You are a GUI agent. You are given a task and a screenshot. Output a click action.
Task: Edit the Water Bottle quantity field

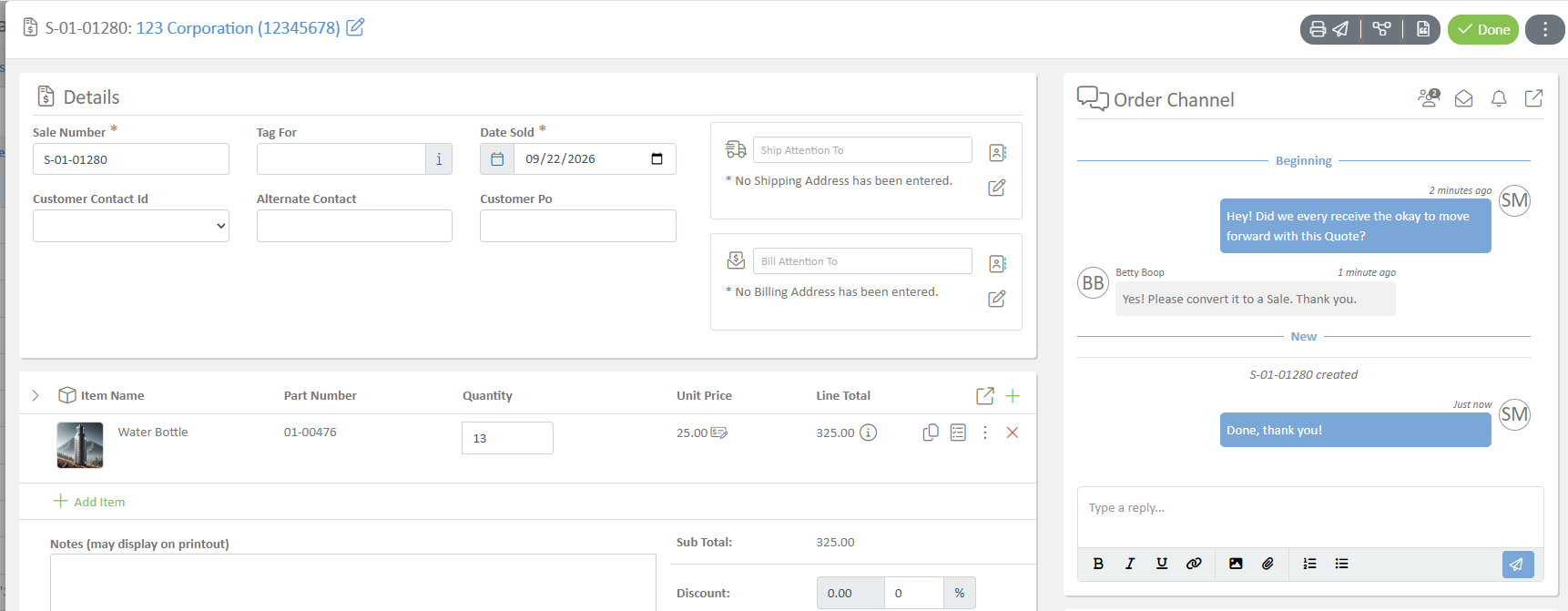click(x=507, y=438)
